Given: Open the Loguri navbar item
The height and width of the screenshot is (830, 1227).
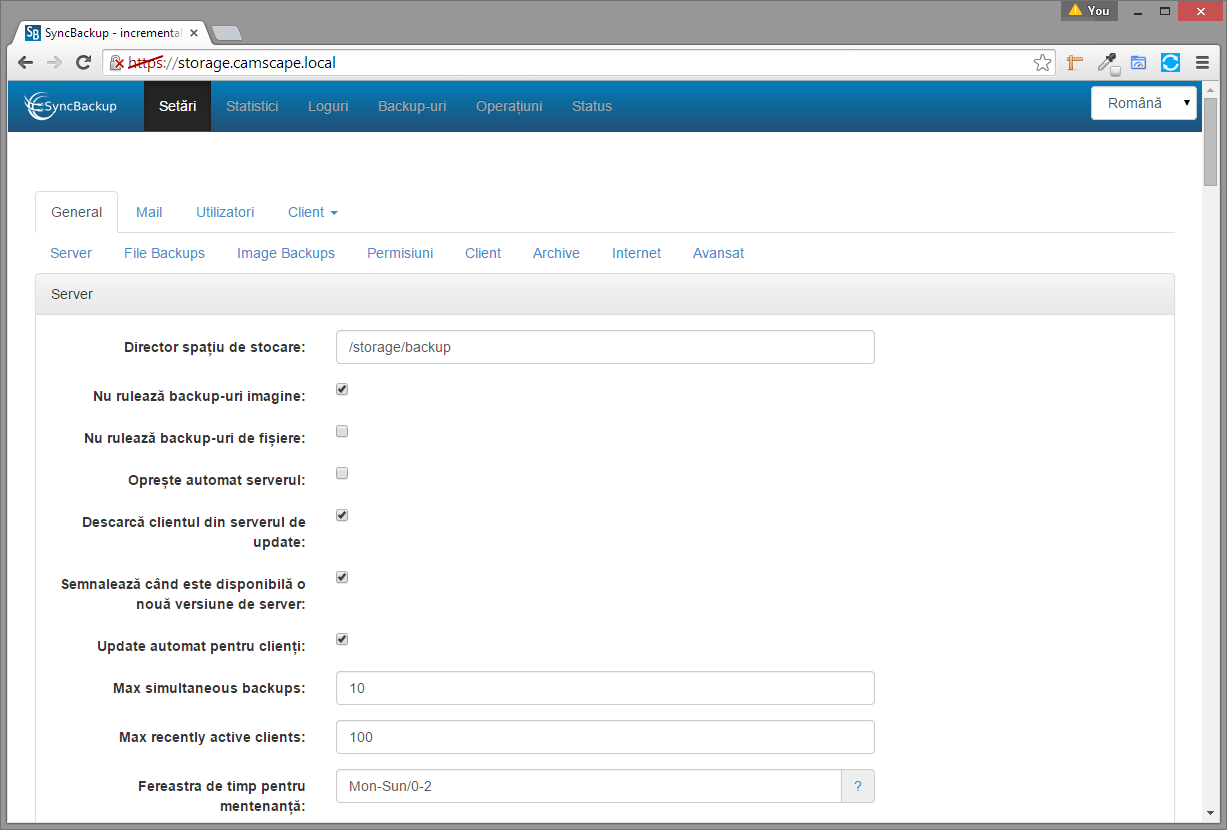Looking at the screenshot, I should [x=328, y=106].
